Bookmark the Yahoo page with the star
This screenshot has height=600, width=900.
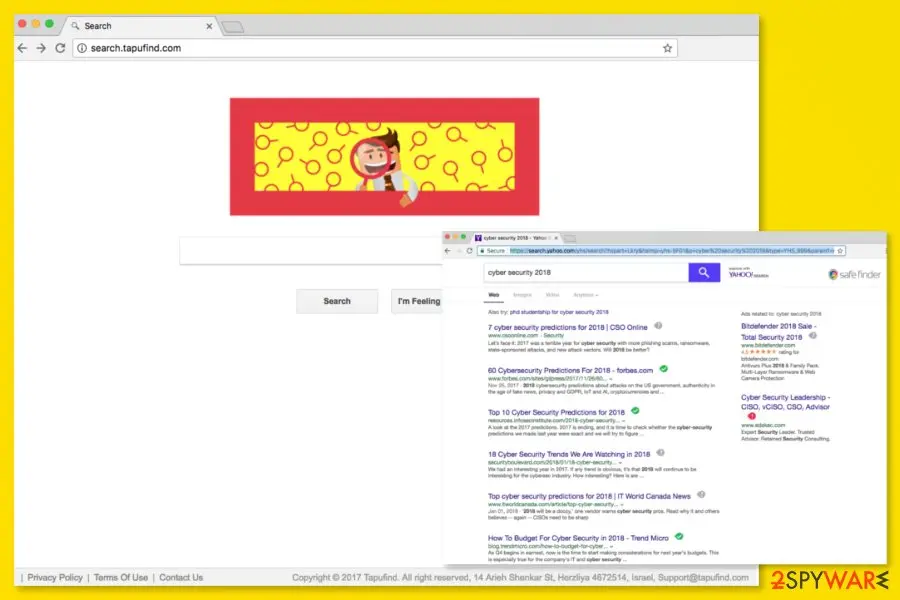(840, 251)
